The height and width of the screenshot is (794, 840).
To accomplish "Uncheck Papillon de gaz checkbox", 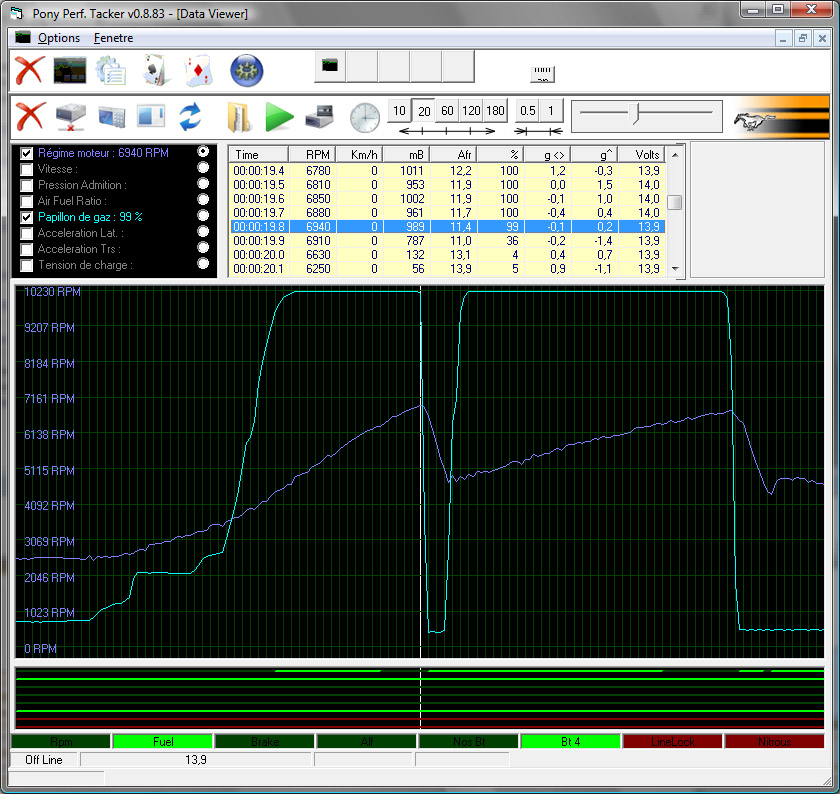I will 26,218.
